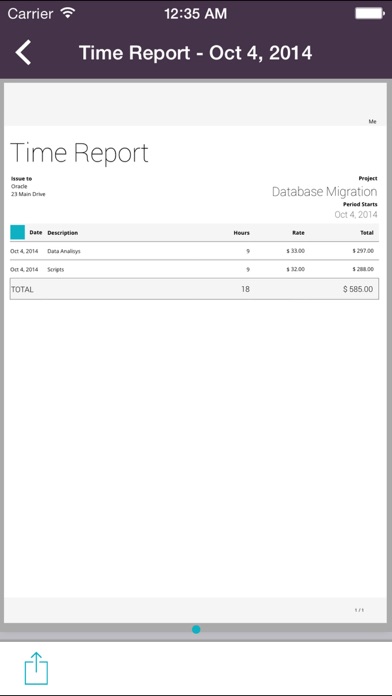Click the 'TOTAL' row label
392x696 pixels.
point(22,289)
